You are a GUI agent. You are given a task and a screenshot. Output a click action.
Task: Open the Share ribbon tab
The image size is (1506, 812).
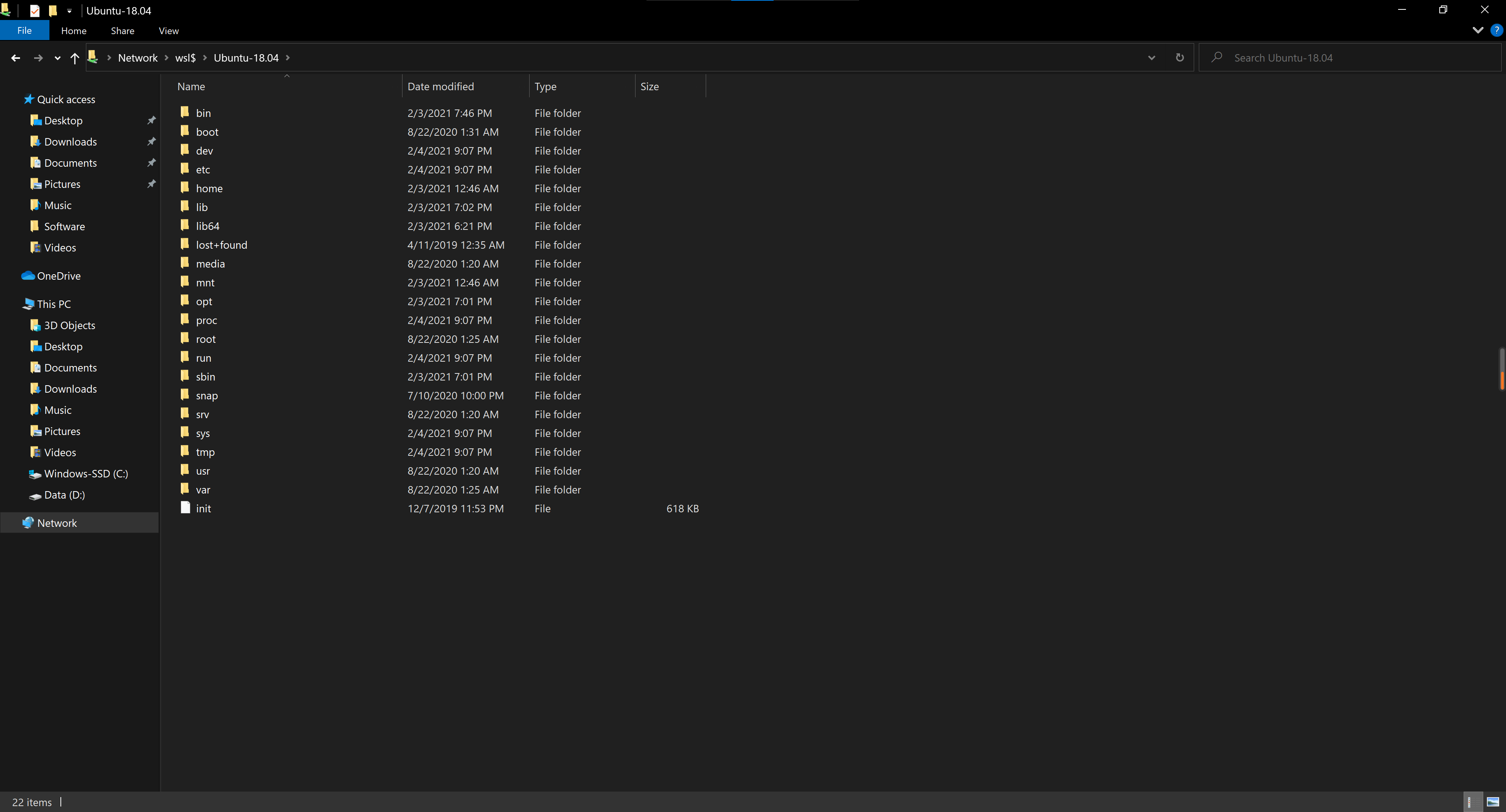pos(123,30)
